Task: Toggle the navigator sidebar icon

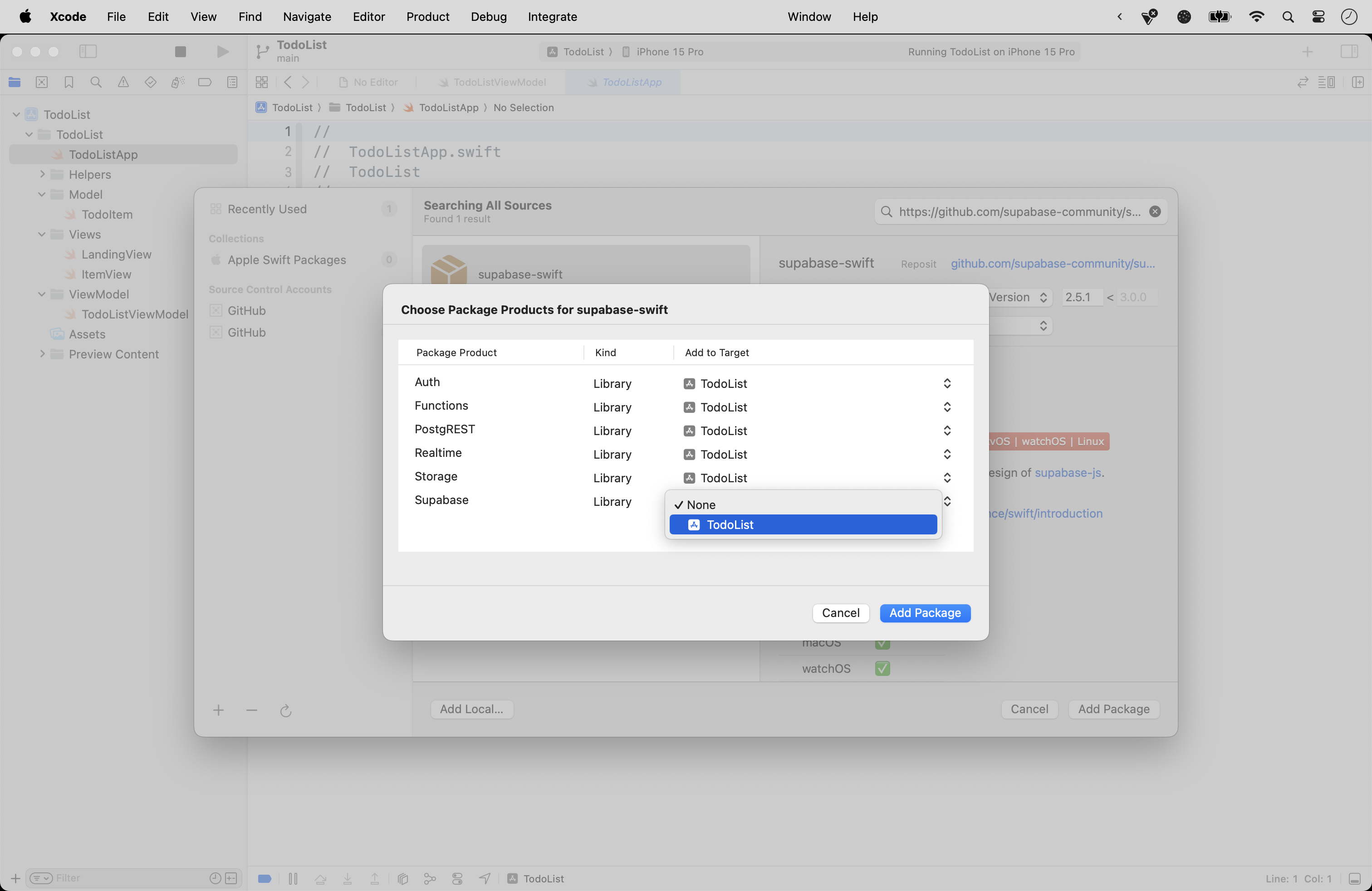Action: click(88, 52)
